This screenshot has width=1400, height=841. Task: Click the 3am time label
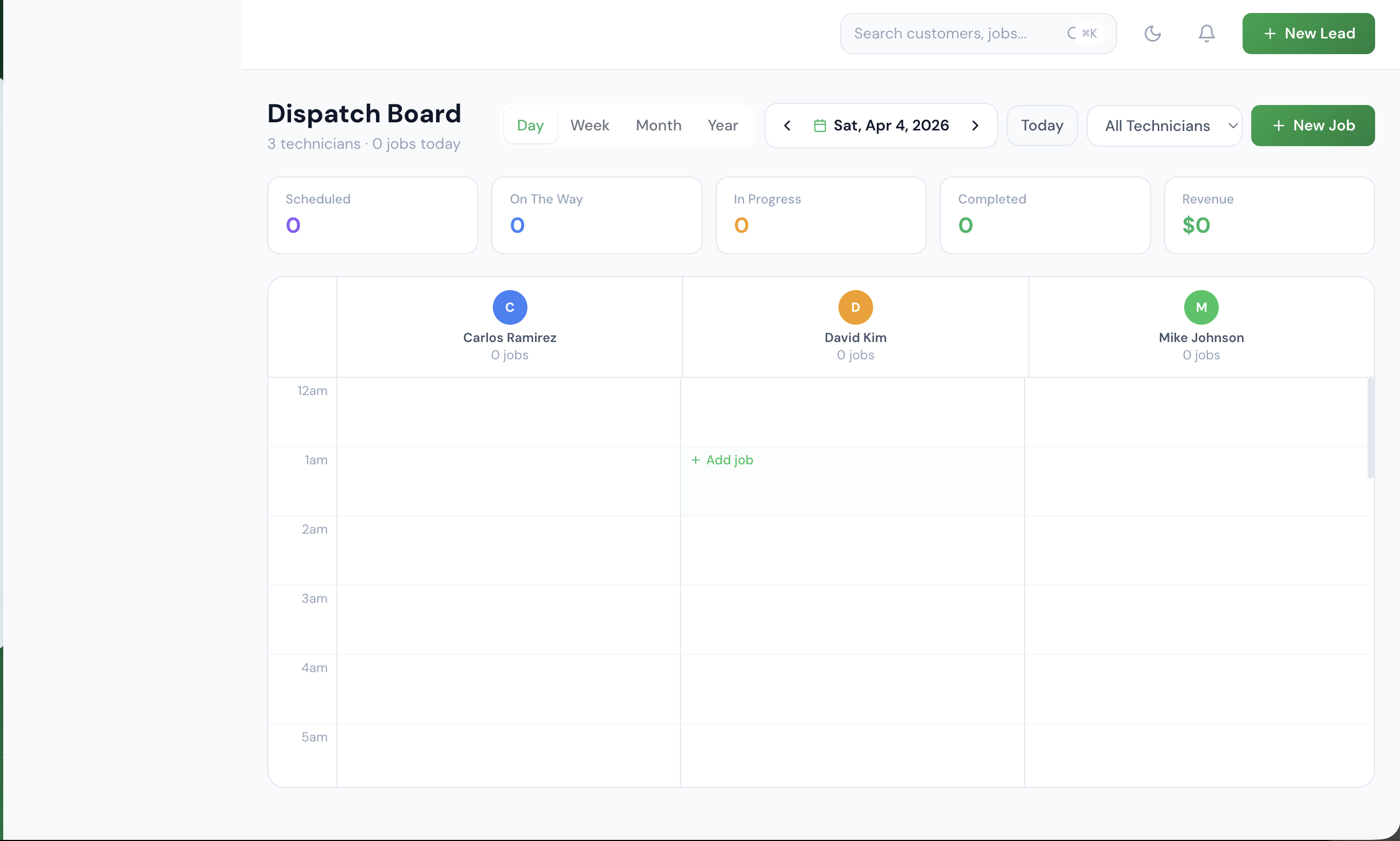(314, 599)
